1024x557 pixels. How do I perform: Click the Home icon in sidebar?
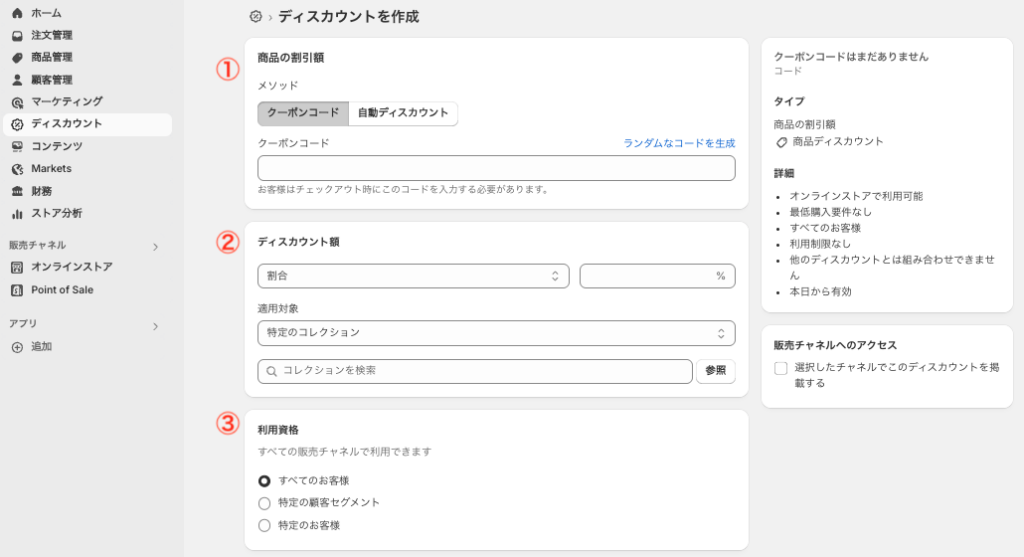[17, 13]
